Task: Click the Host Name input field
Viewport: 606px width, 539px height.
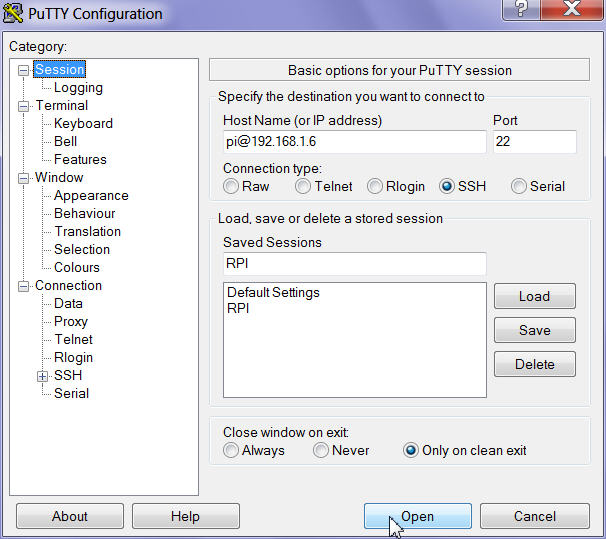Action: click(353, 142)
